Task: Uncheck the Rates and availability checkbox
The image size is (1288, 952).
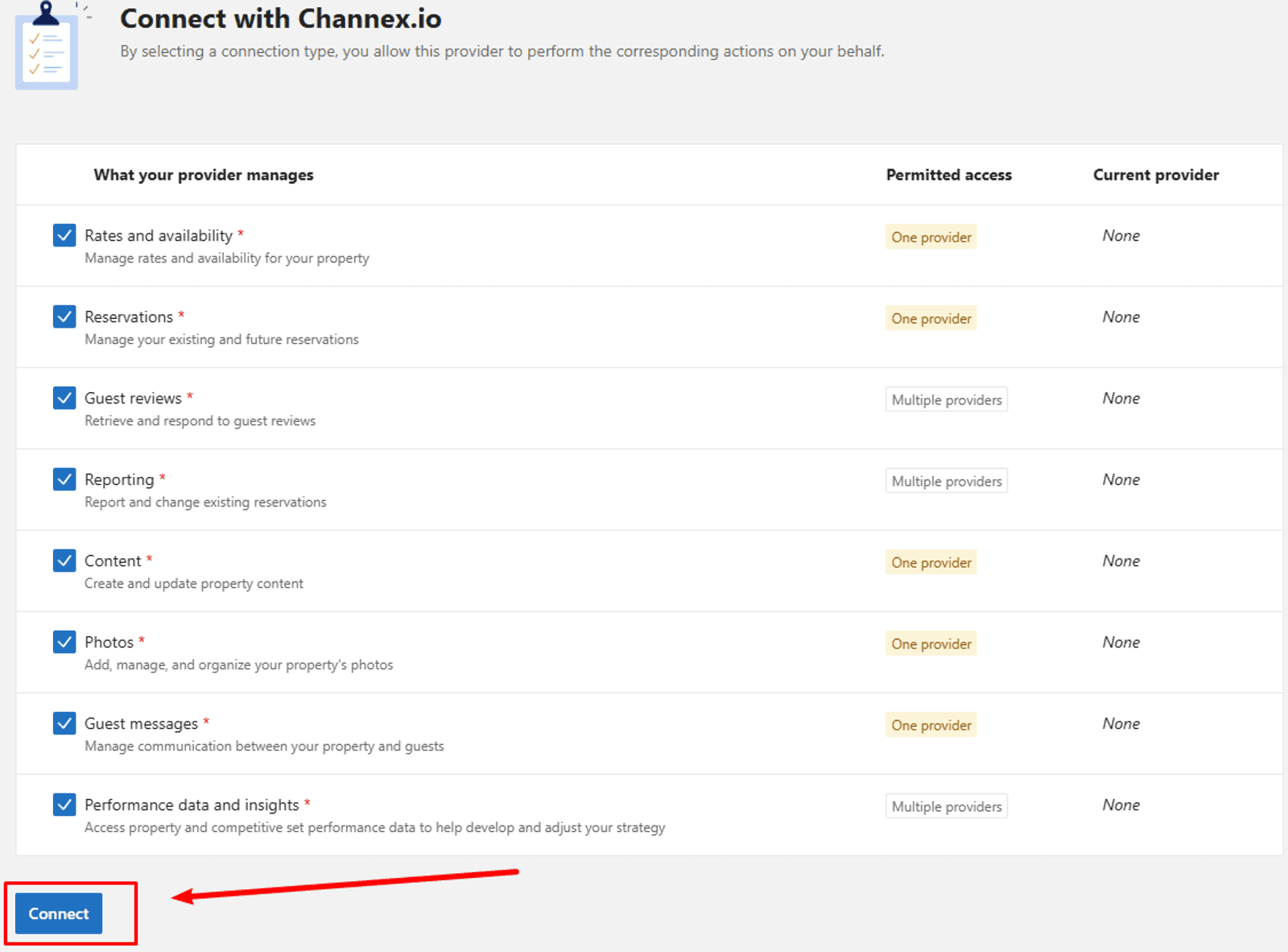Action: 64,235
